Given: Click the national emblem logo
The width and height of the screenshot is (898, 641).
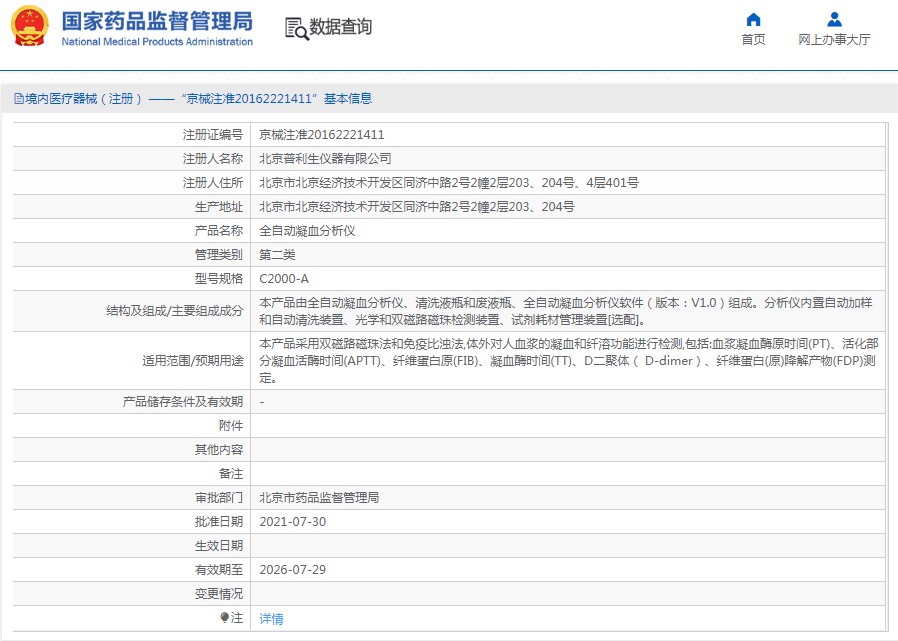Looking at the screenshot, I should coord(29,26).
